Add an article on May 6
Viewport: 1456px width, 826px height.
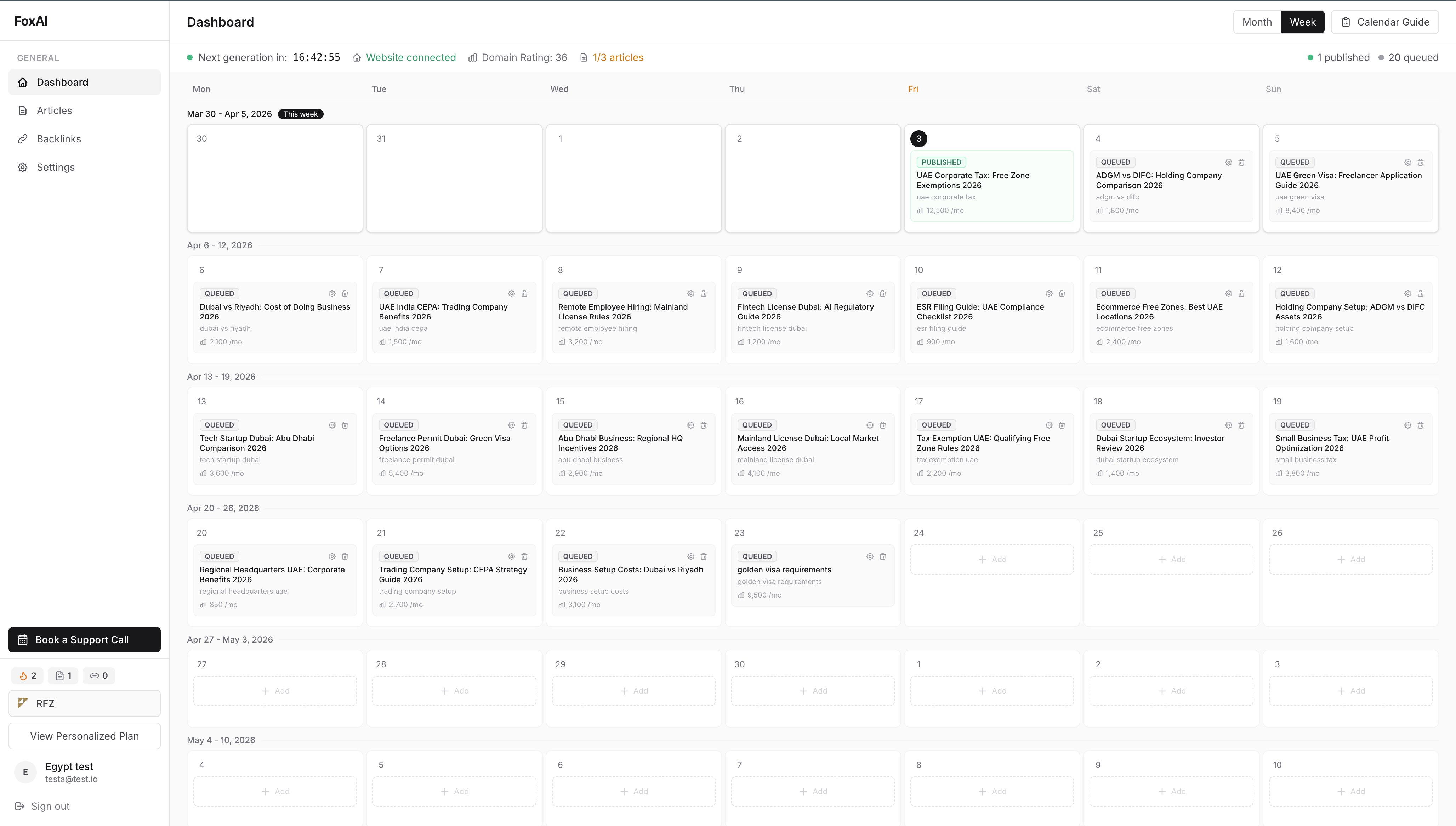(x=633, y=791)
